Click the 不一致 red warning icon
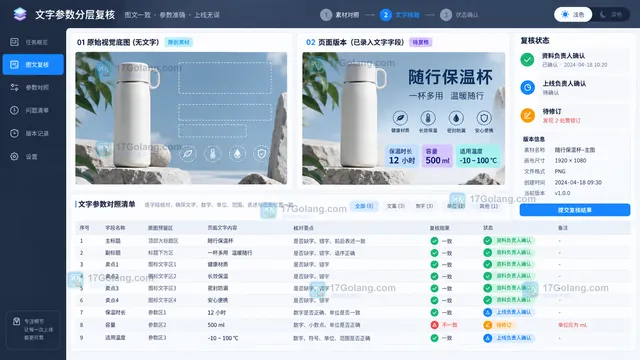Screen dimensions: 640x360 [434, 325]
